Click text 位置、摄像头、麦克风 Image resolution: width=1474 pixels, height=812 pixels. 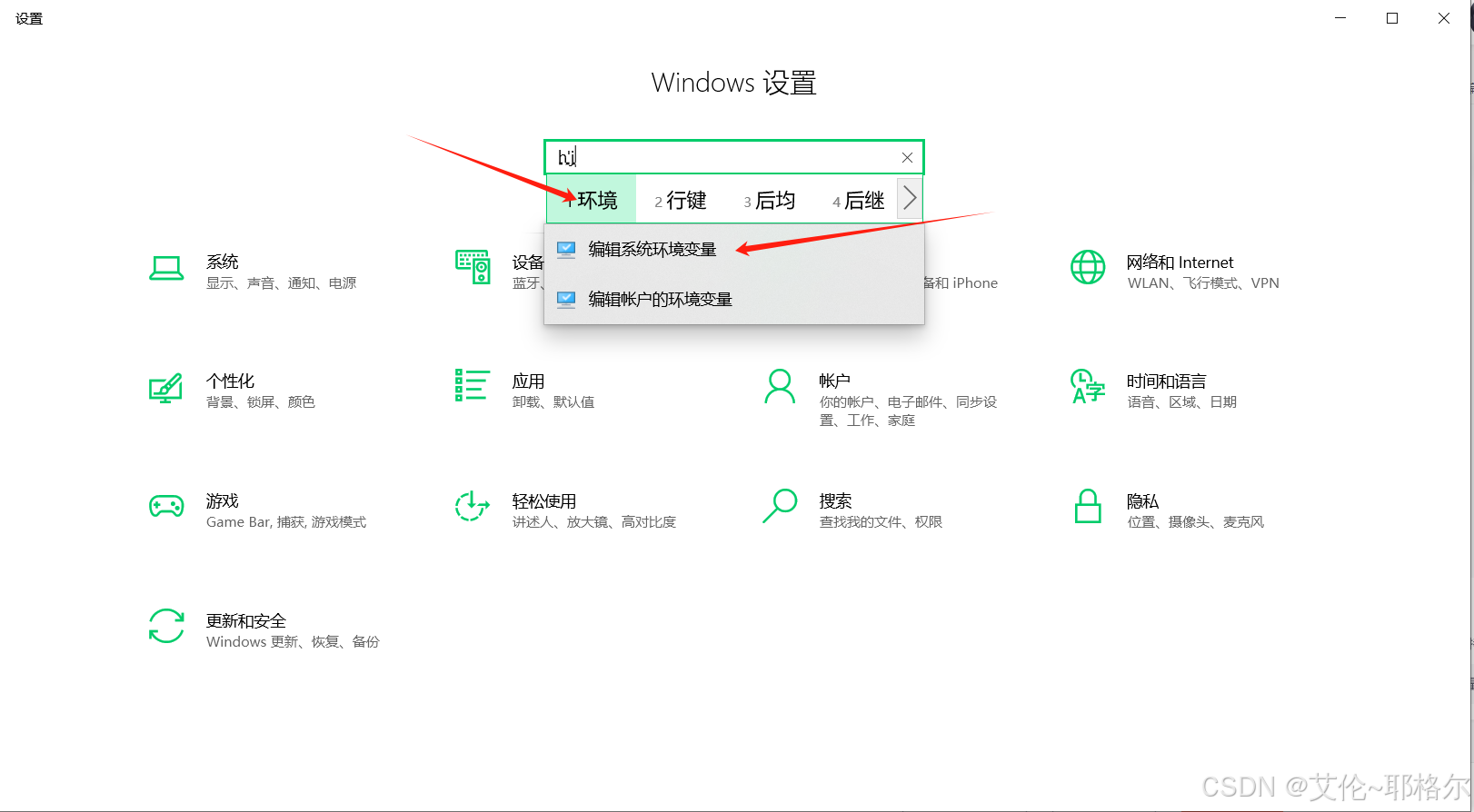(x=1196, y=522)
